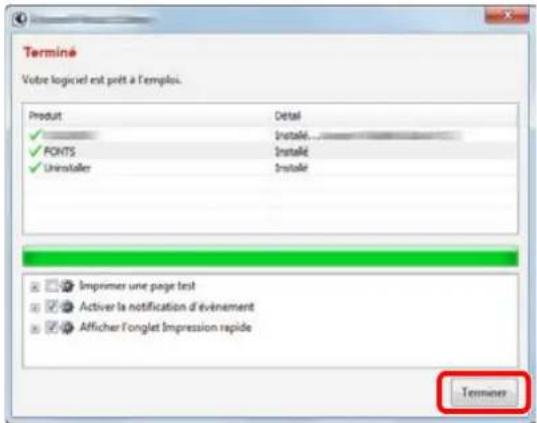Select the Uninstaller row in the product list
The width and height of the screenshot is (537, 423).
coord(270,168)
